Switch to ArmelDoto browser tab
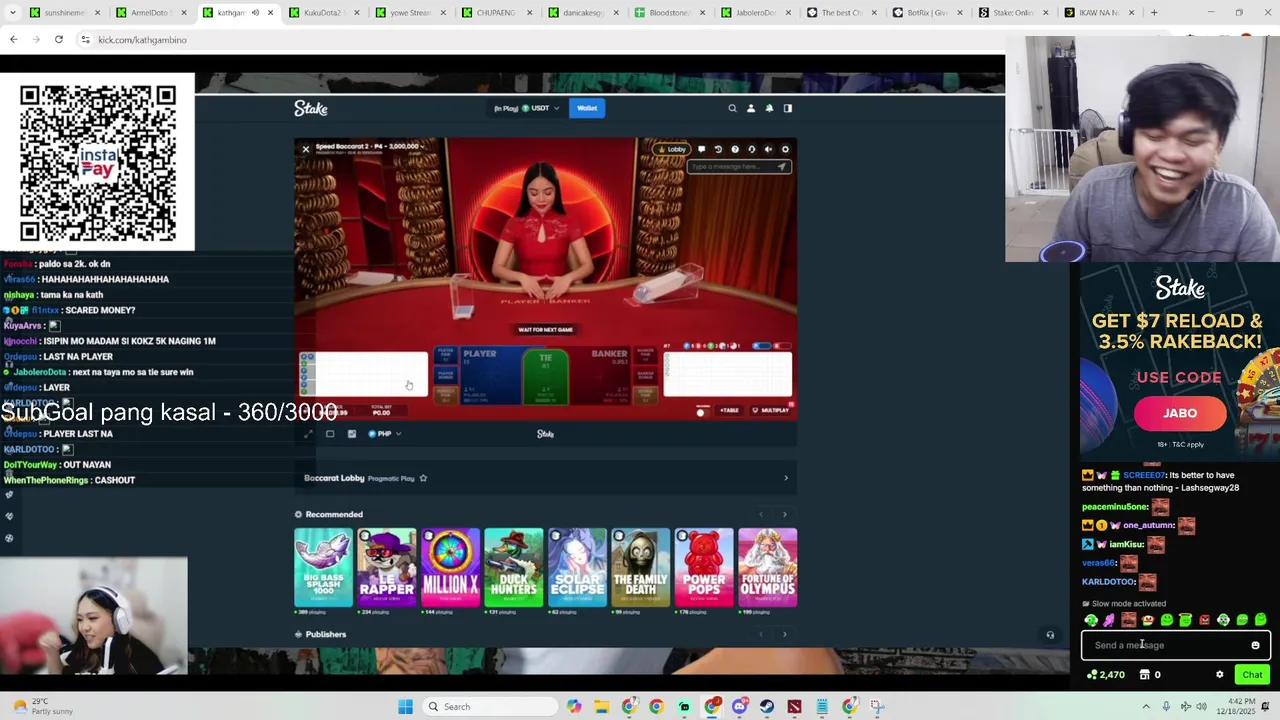 click(152, 13)
